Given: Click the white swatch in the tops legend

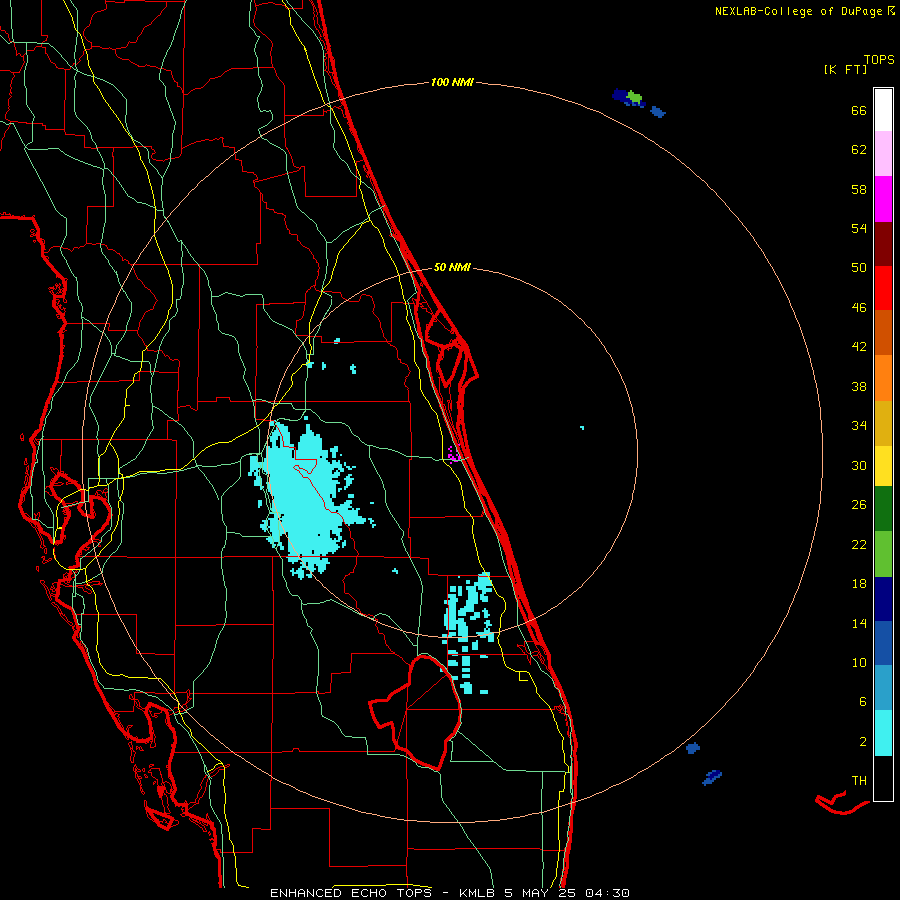Looking at the screenshot, I should [x=883, y=110].
